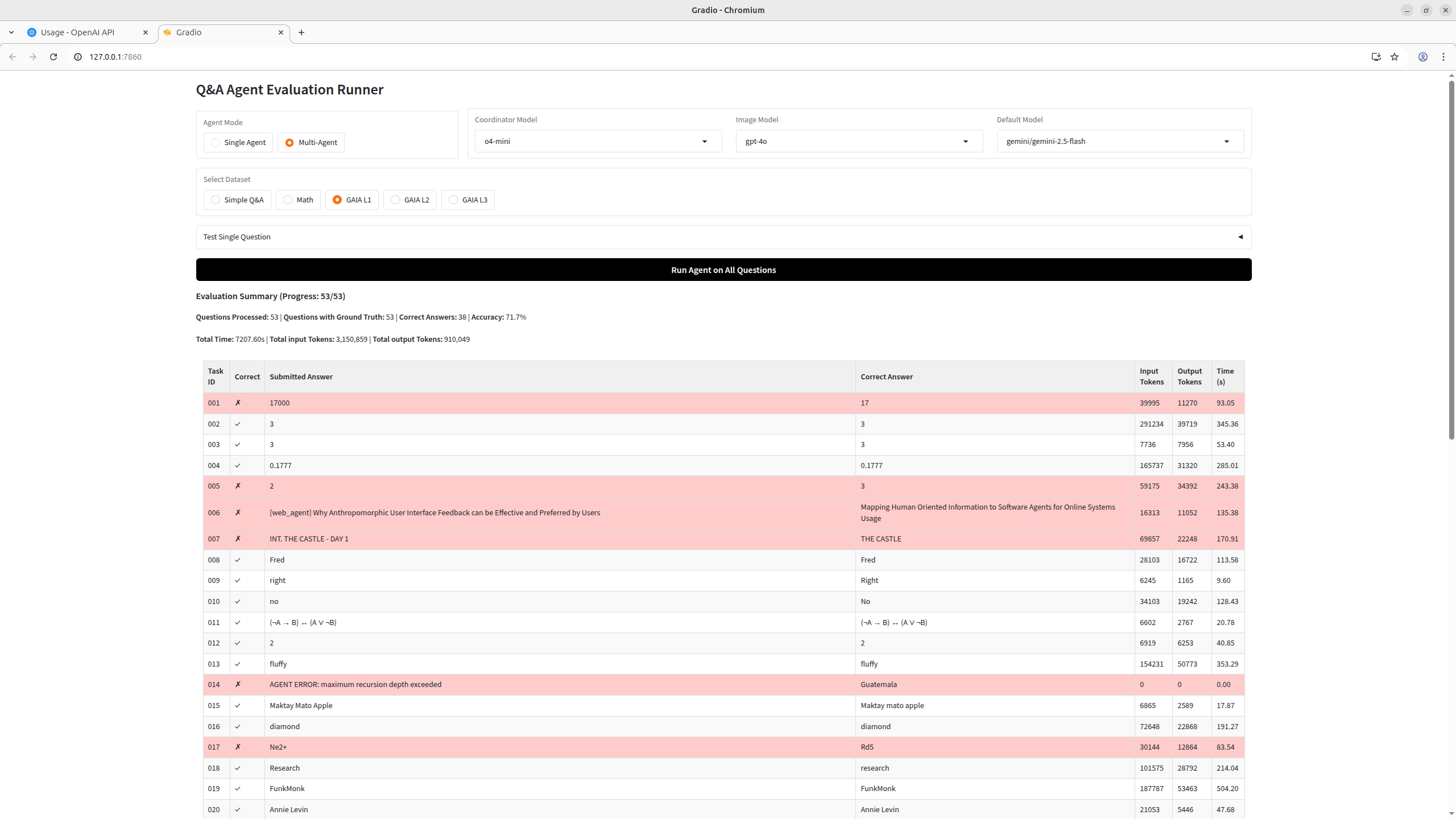Screen dimensions: 1456x819
Task: Select the Math dataset option
Action: click(x=298, y=200)
